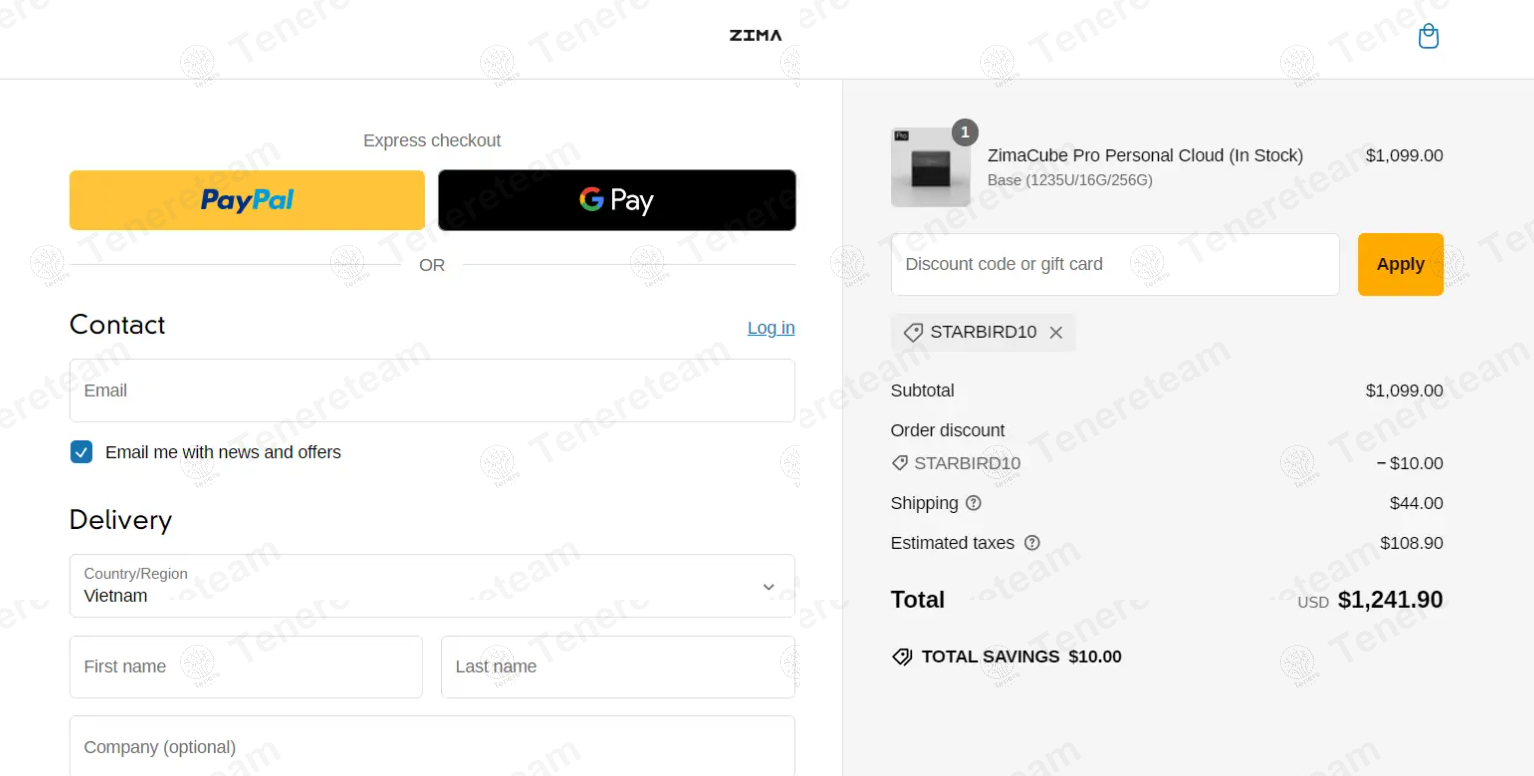
Task: Click the Total Savings tag icon
Action: (902, 657)
